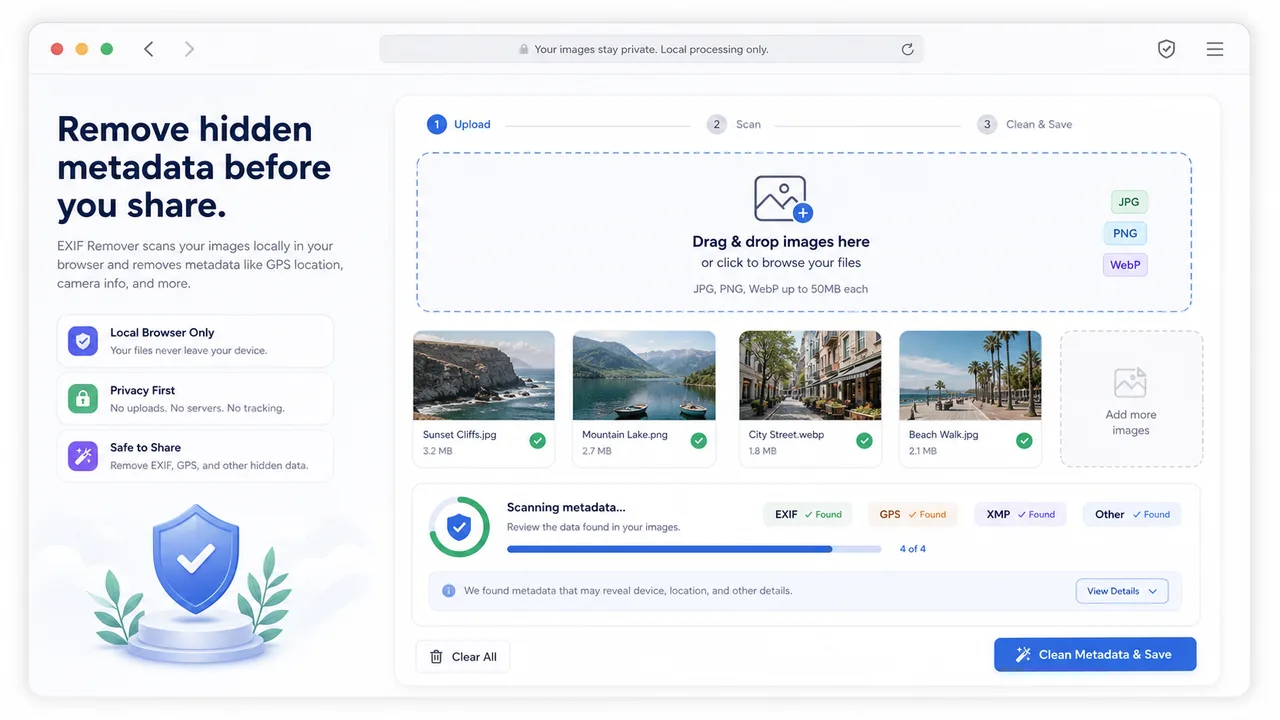Toggle green checkmark on Sunset Cliffs.jpg
The image size is (1280, 720).
pos(538,441)
